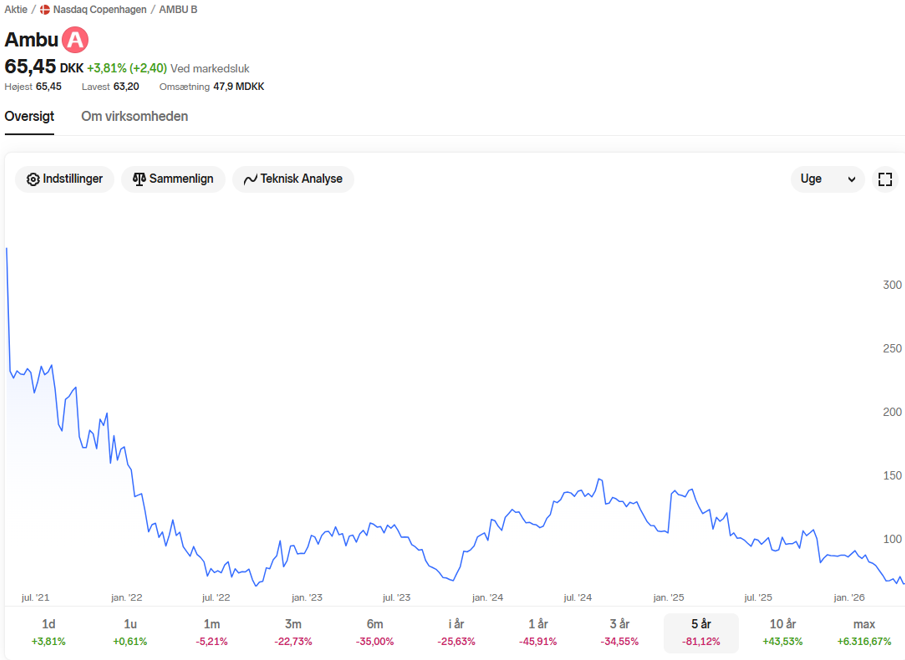The height and width of the screenshot is (660, 905).
Task: Click the Danish flag icon in breadcrumb
Action: [44, 10]
